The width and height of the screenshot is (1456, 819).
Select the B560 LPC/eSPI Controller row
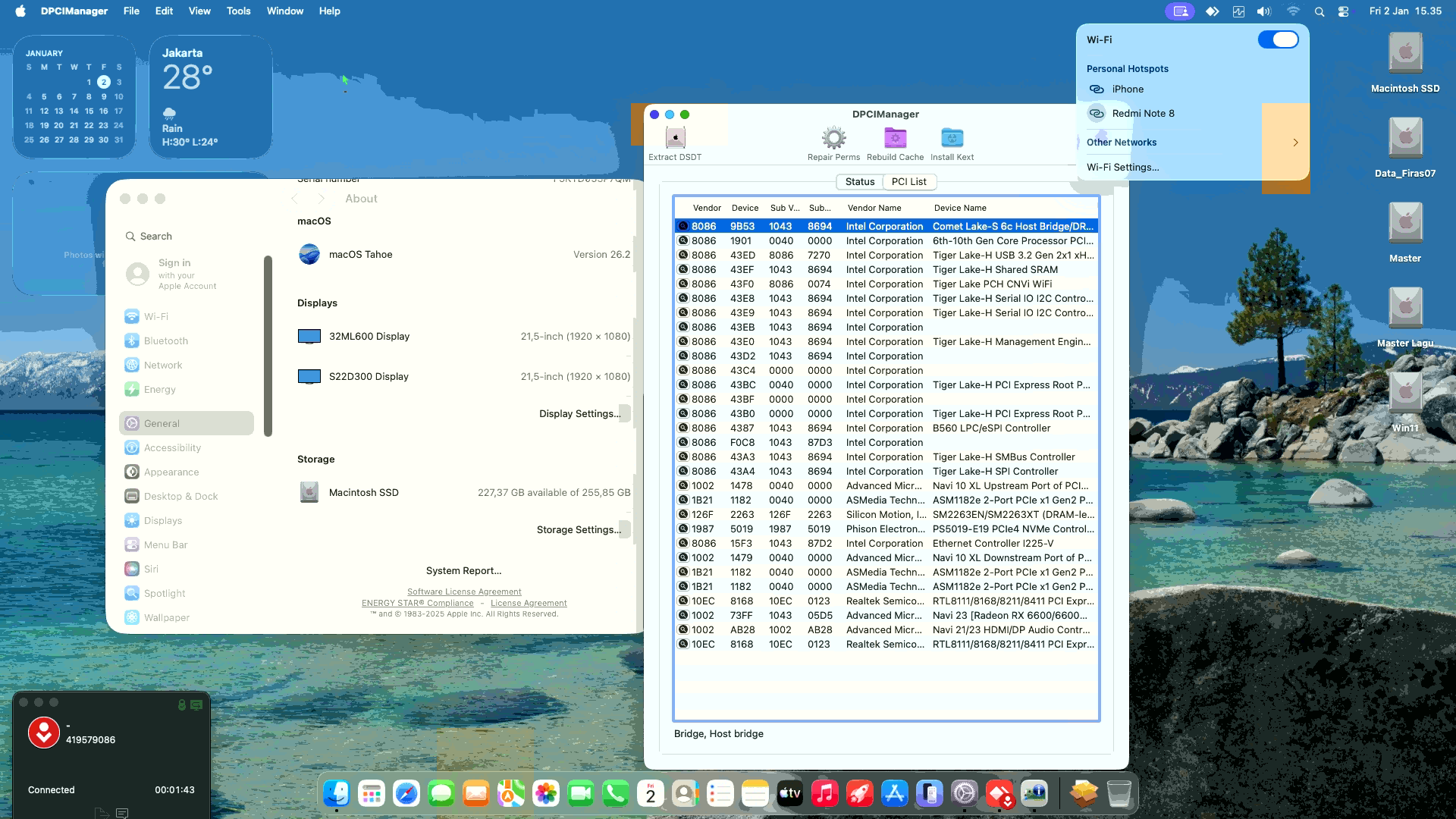(886, 428)
